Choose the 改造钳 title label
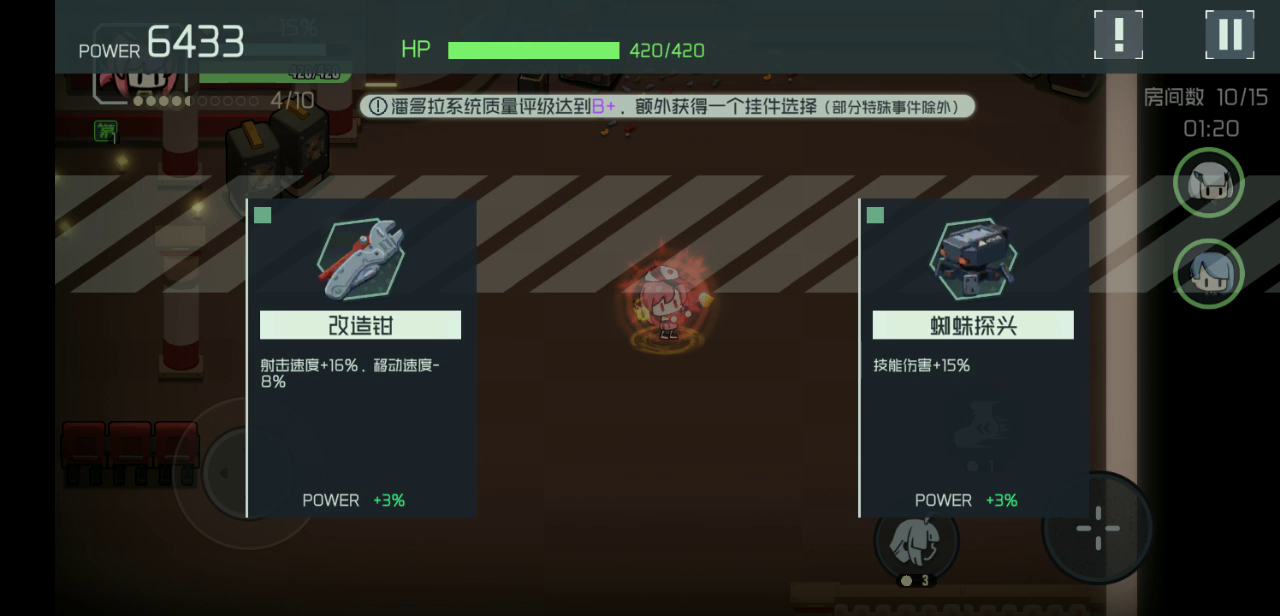 tap(360, 325)
